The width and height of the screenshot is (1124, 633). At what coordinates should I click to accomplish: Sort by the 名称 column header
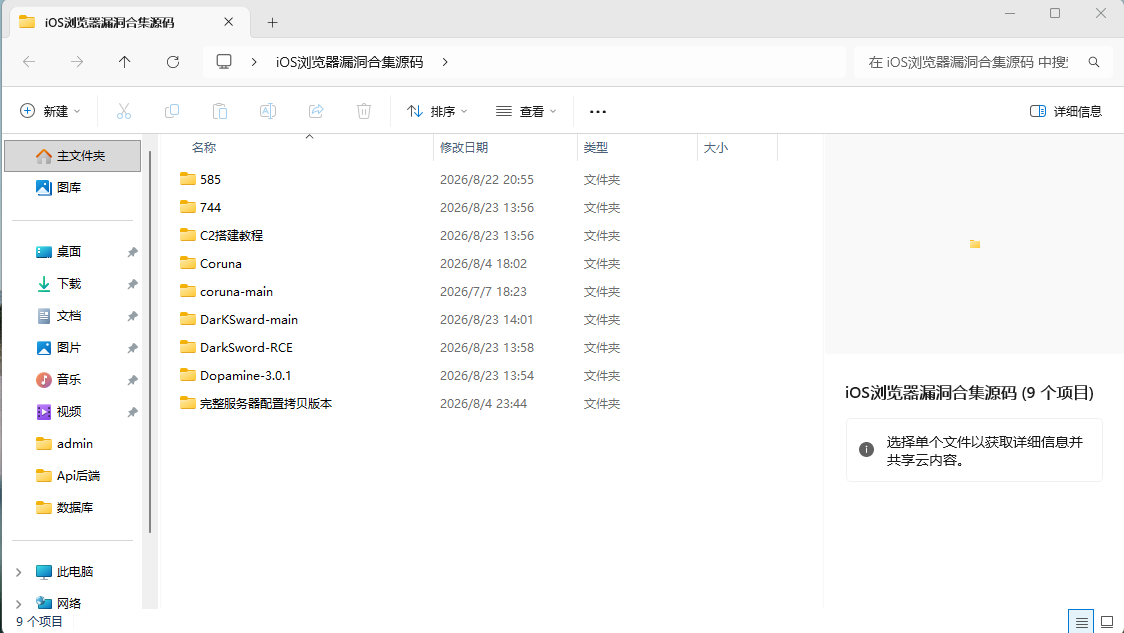click(x=204, y=148)
